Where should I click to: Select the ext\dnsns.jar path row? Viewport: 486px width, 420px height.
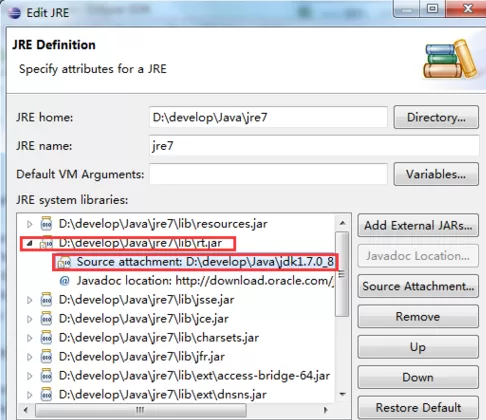tap(163, 395)
